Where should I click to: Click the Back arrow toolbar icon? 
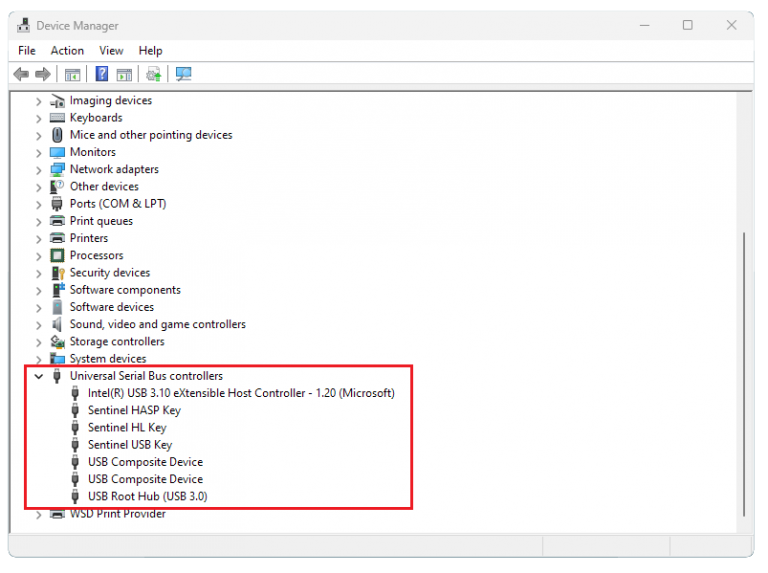(x=21, y=74)
